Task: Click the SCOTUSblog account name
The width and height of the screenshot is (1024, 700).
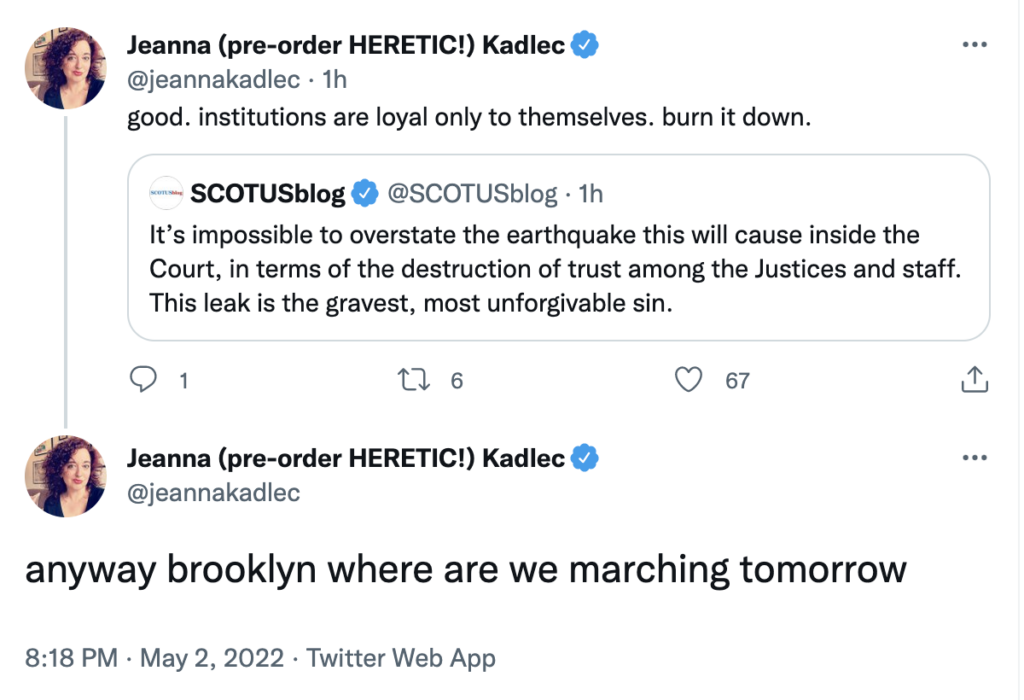Action: 268,193
